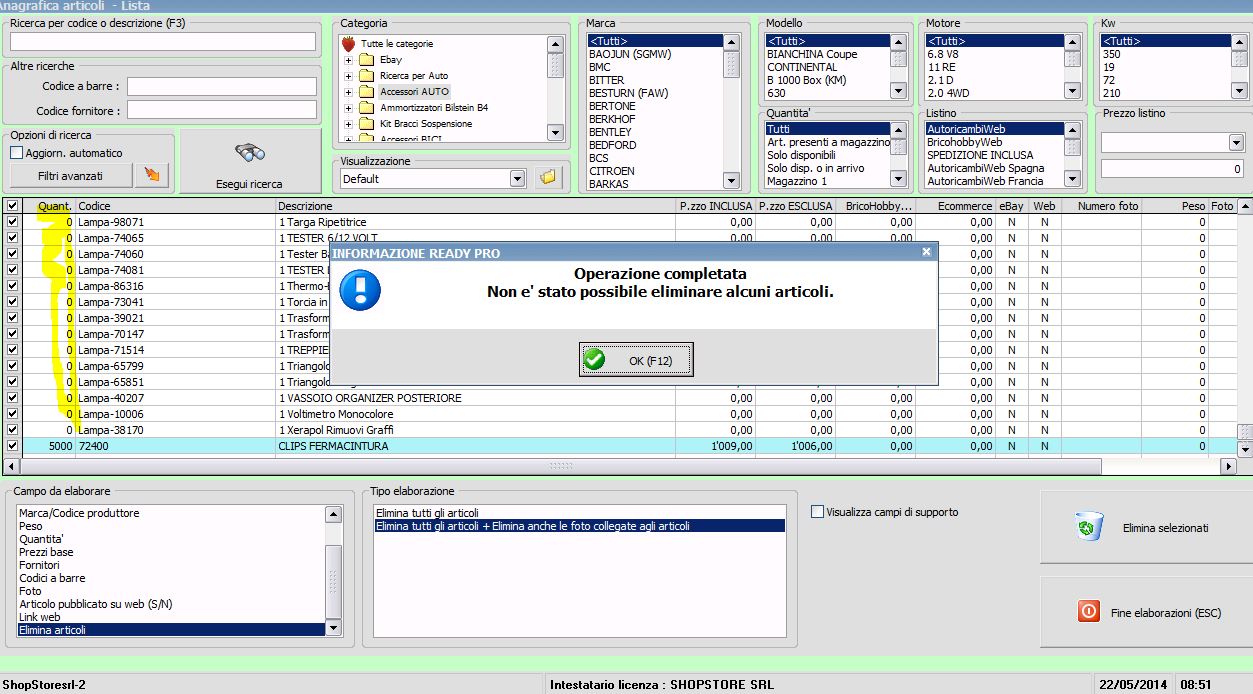This screenshot has height=694, width=1253.
Task: Focus the Codice fornitore field
Action: coord(221,110)
